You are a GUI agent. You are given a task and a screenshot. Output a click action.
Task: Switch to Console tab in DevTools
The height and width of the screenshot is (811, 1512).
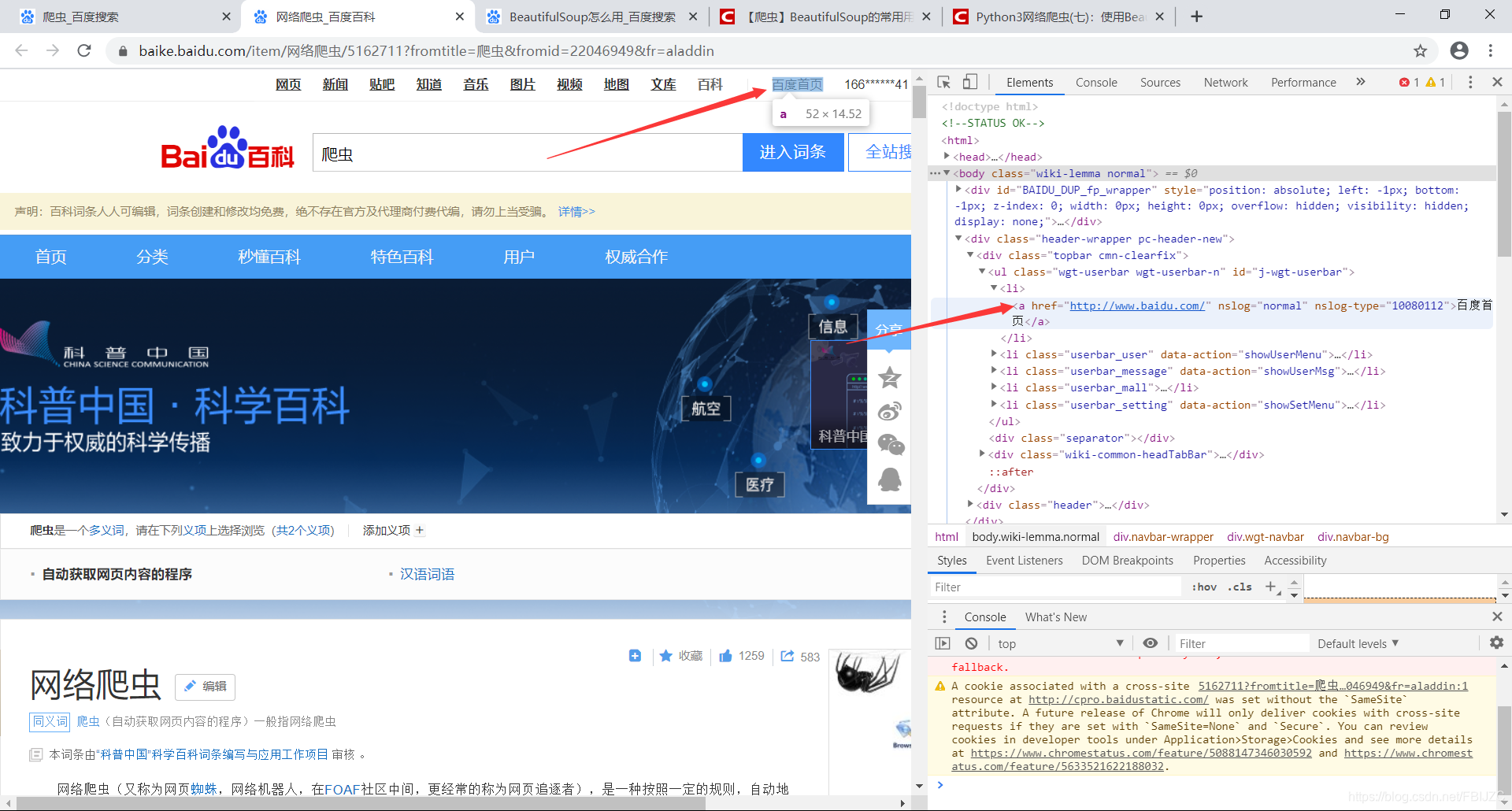(1096, 82)
